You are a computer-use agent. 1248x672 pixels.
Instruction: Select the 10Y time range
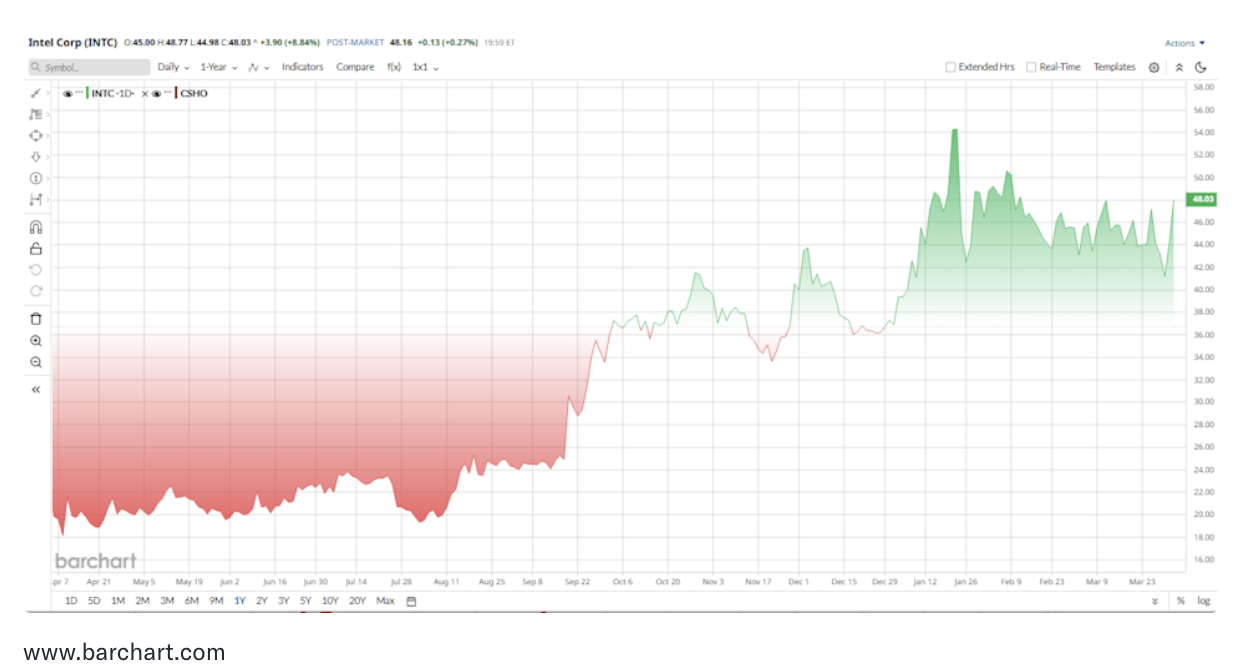click(330, 601)
